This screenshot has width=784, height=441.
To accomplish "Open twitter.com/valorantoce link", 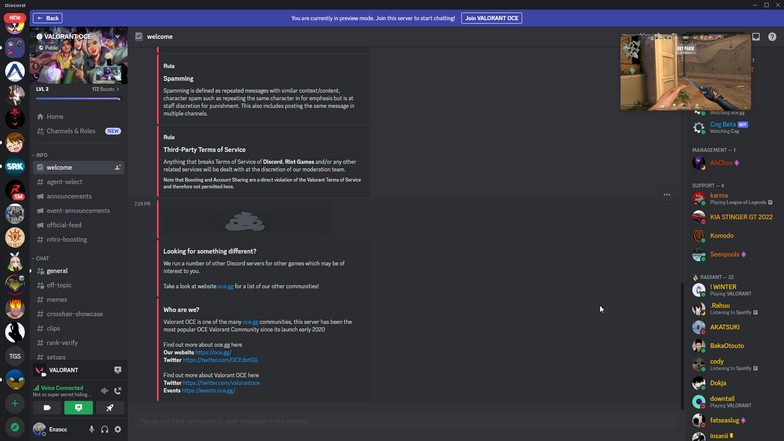I will 221,383.
